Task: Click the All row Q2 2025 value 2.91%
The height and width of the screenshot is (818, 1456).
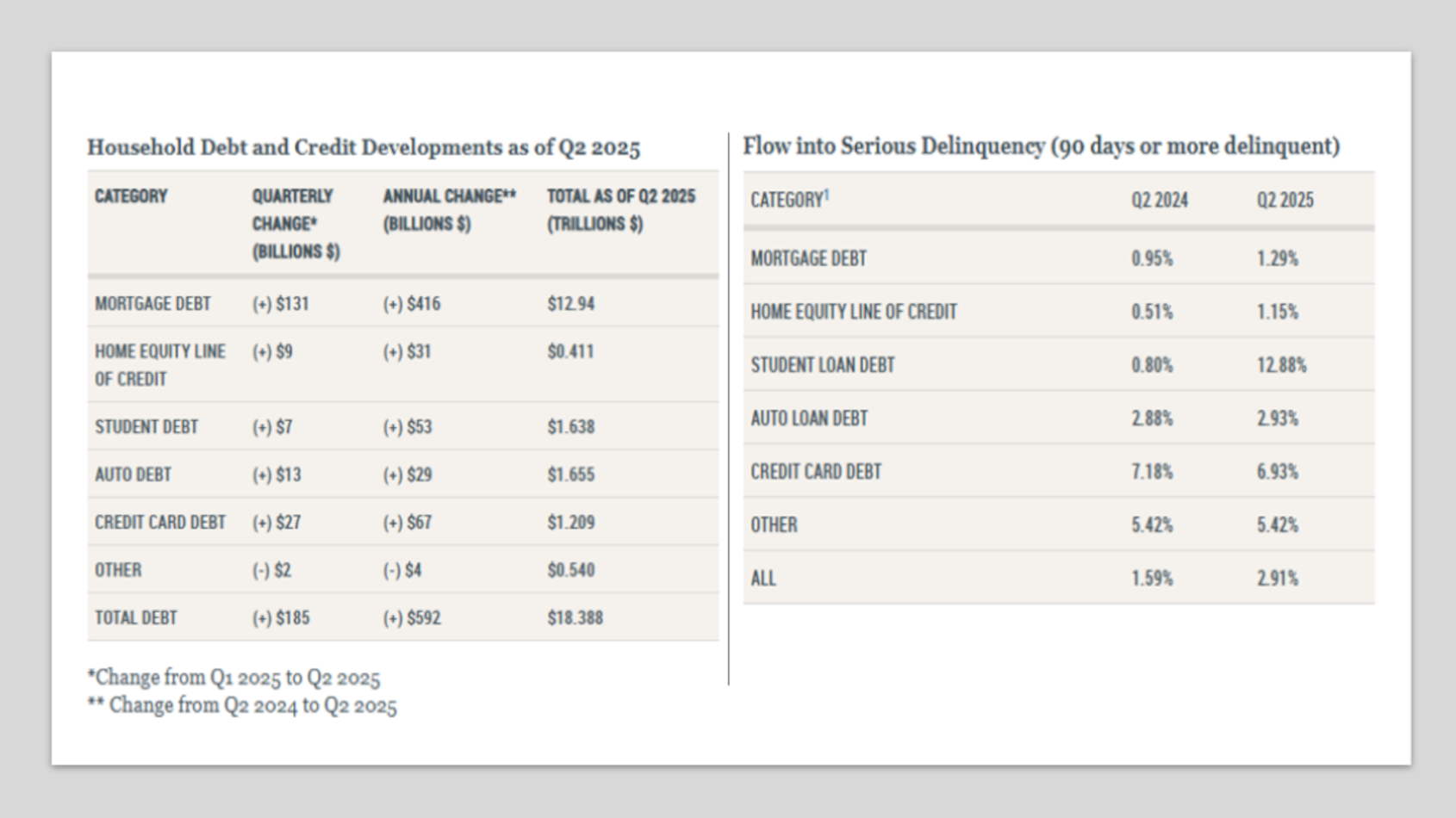Action: [1277, 579]
